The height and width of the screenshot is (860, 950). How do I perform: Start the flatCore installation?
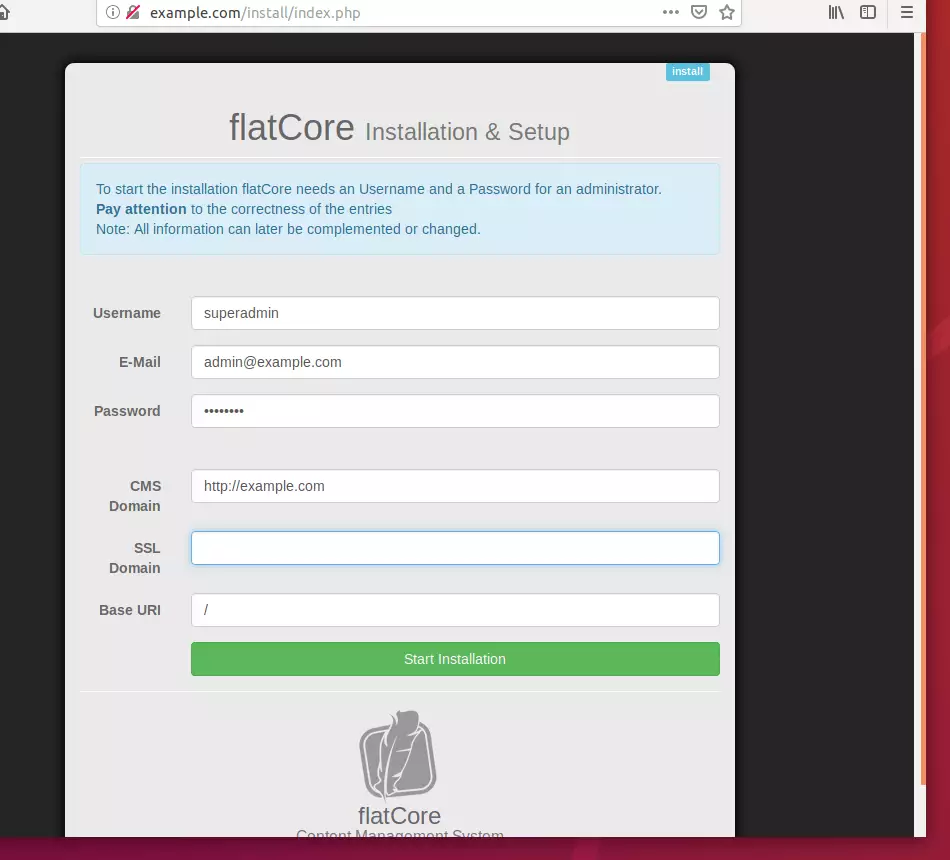(455, 659)
